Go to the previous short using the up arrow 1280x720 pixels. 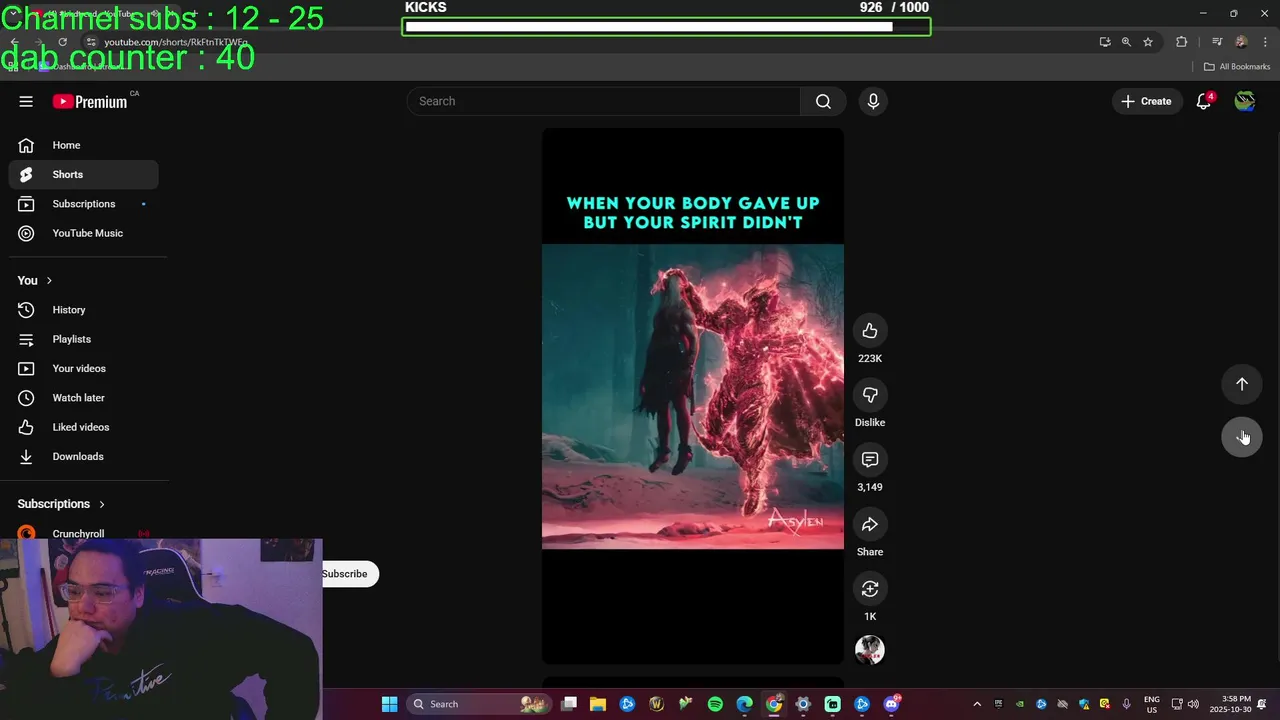(x=1242, y=384)
